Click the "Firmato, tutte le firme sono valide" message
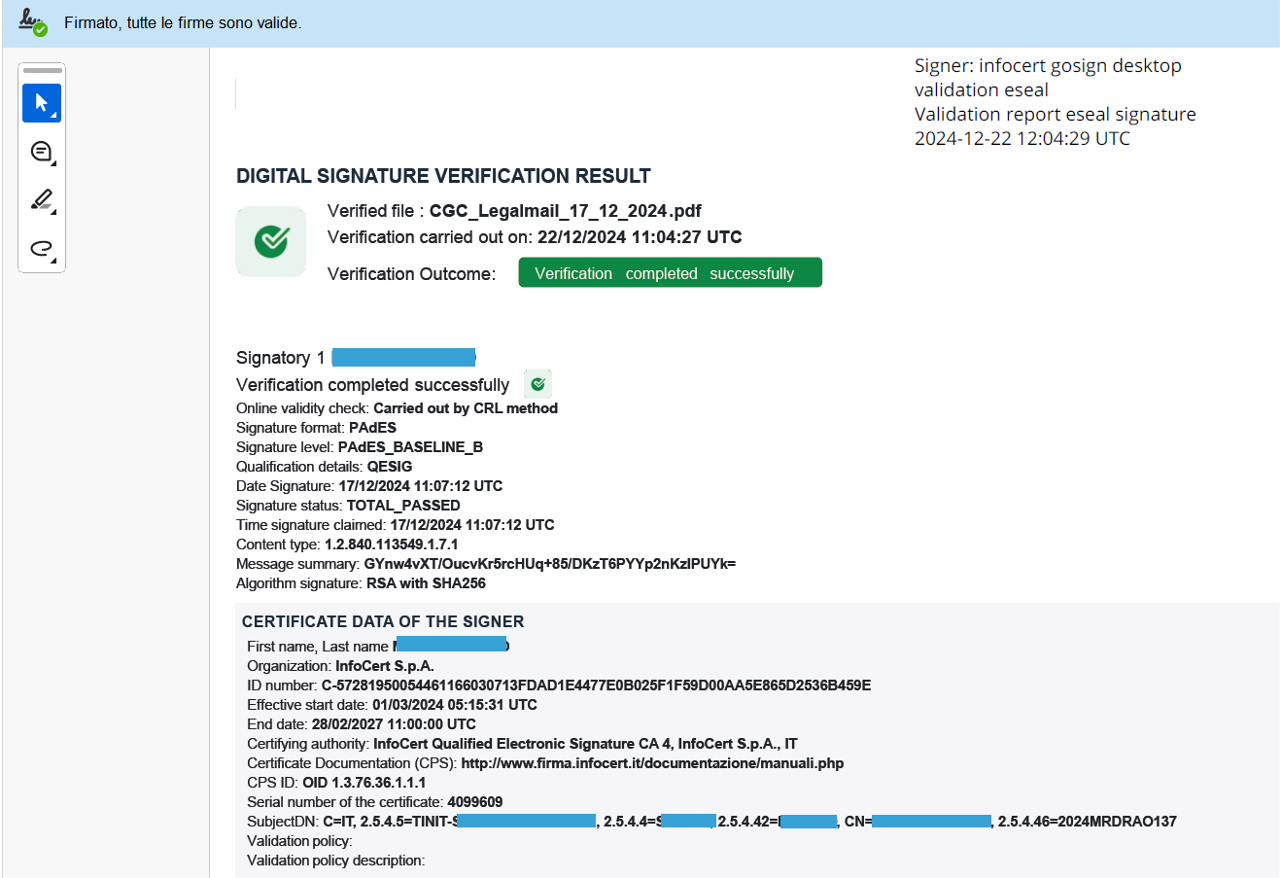 [x=182, y=22]
